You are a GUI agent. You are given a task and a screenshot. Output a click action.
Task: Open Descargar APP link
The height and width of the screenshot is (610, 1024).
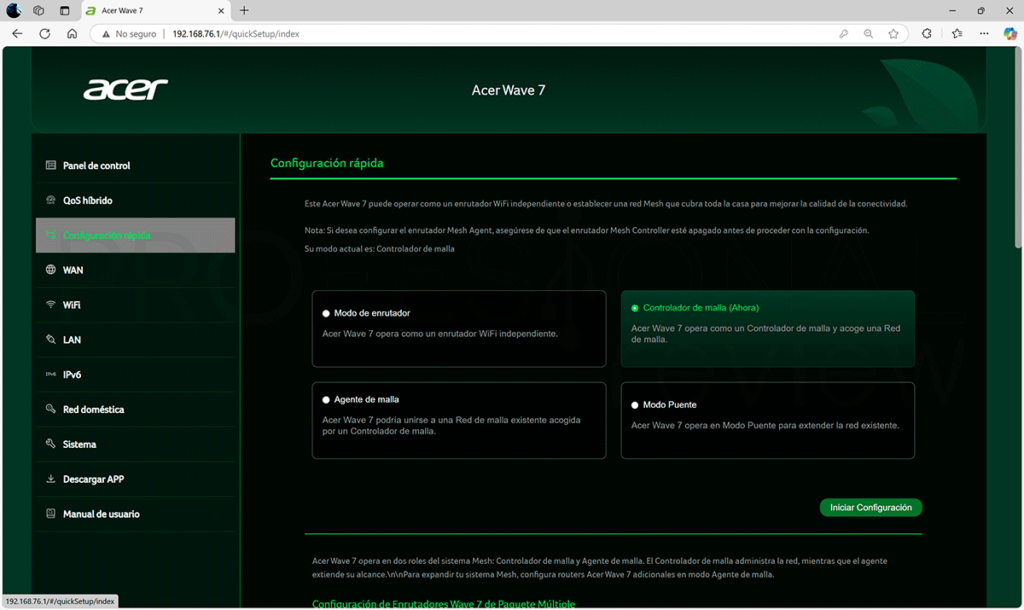click(135, 479)
